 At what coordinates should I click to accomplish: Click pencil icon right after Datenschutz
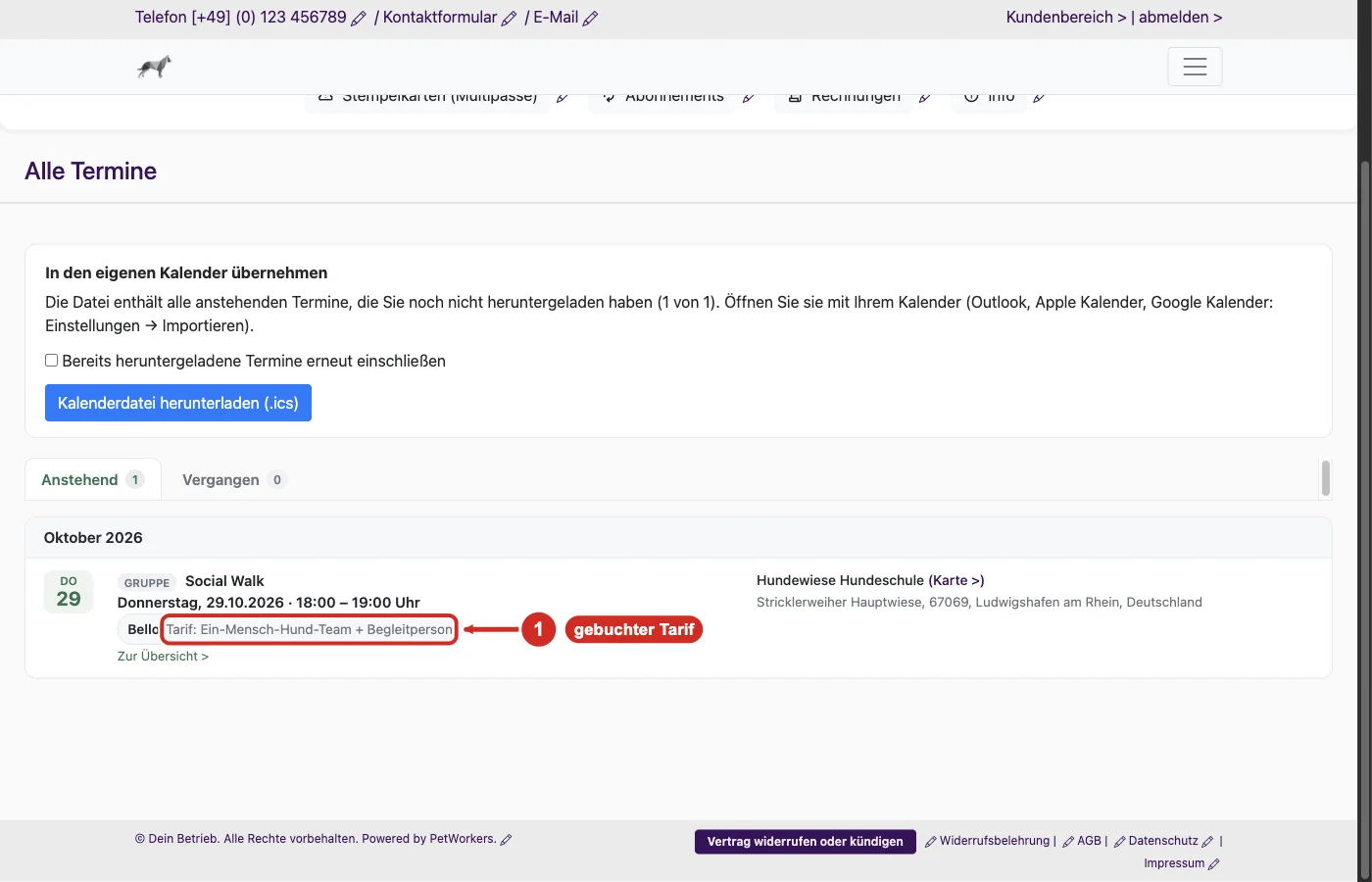(x=1207, y=841)
